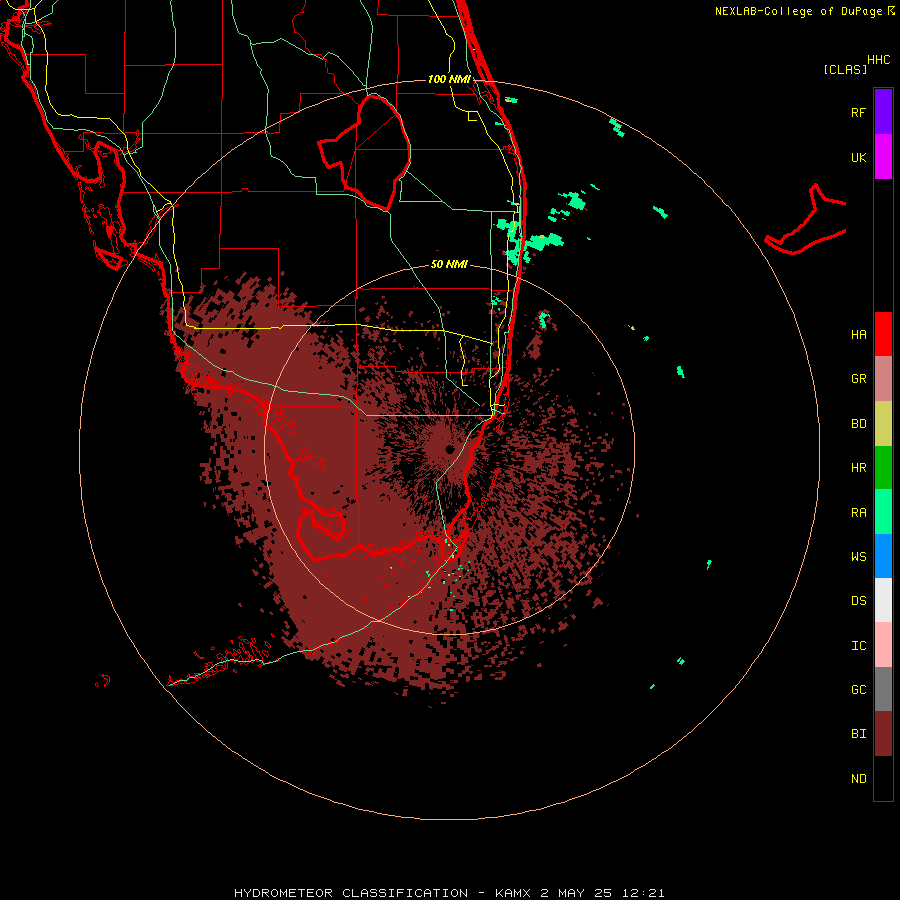The height and width of the screenshot is (900, 900).
Task: Click the 'WS' legend label
Action: 858,556
